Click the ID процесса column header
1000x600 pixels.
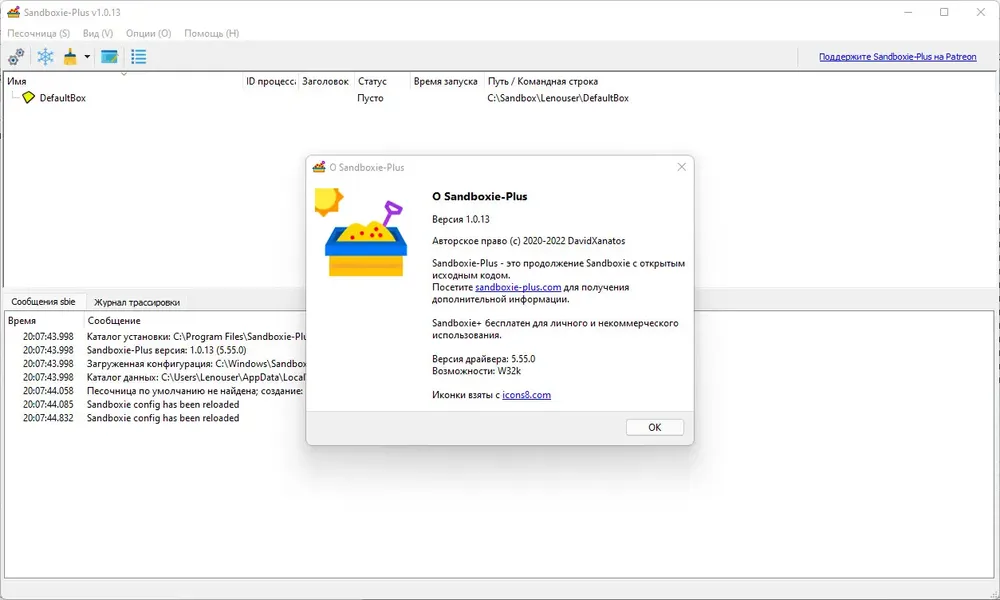point(271,81)
